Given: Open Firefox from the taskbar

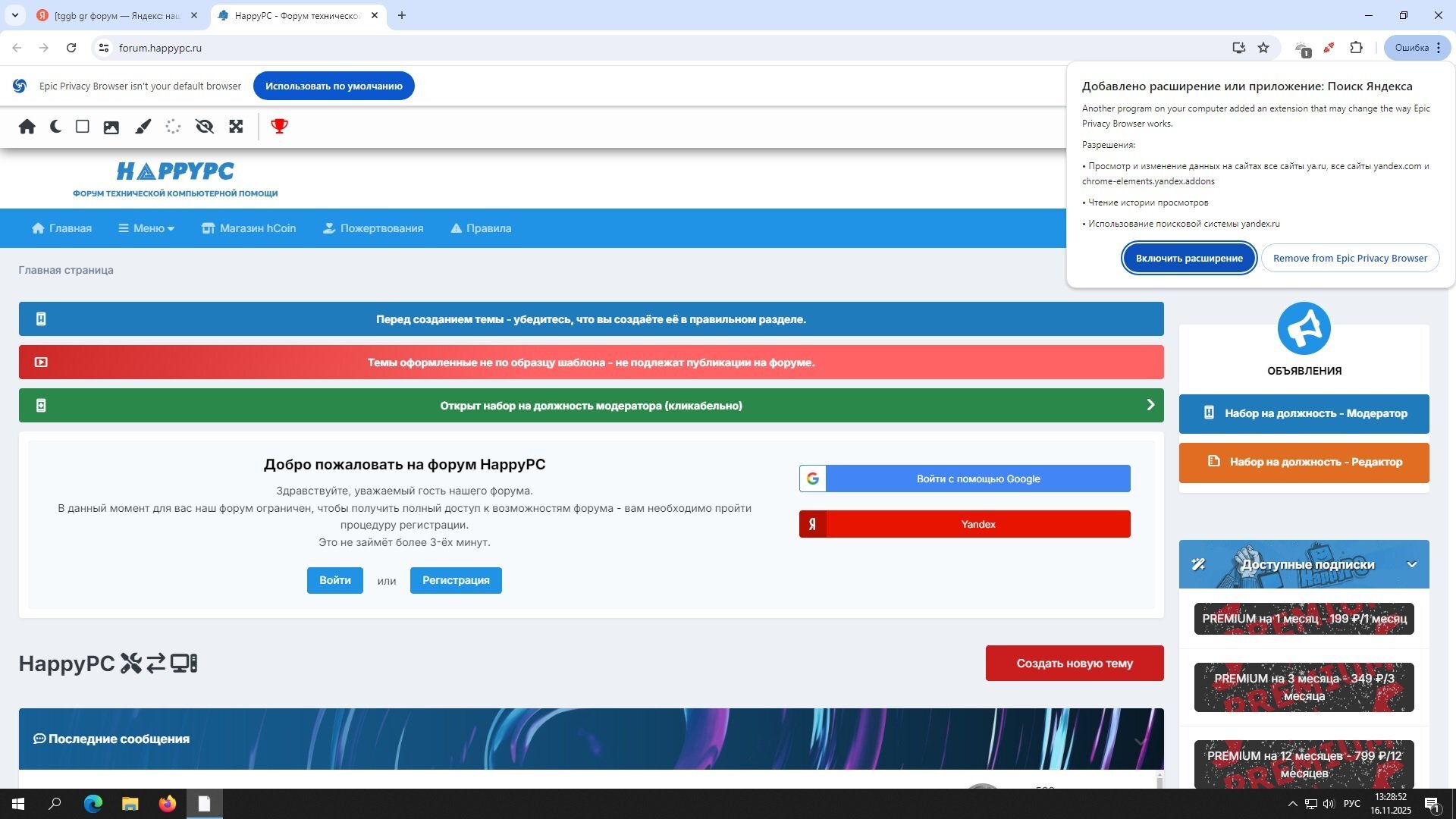Looking at the screenshot, I should 167,804.
